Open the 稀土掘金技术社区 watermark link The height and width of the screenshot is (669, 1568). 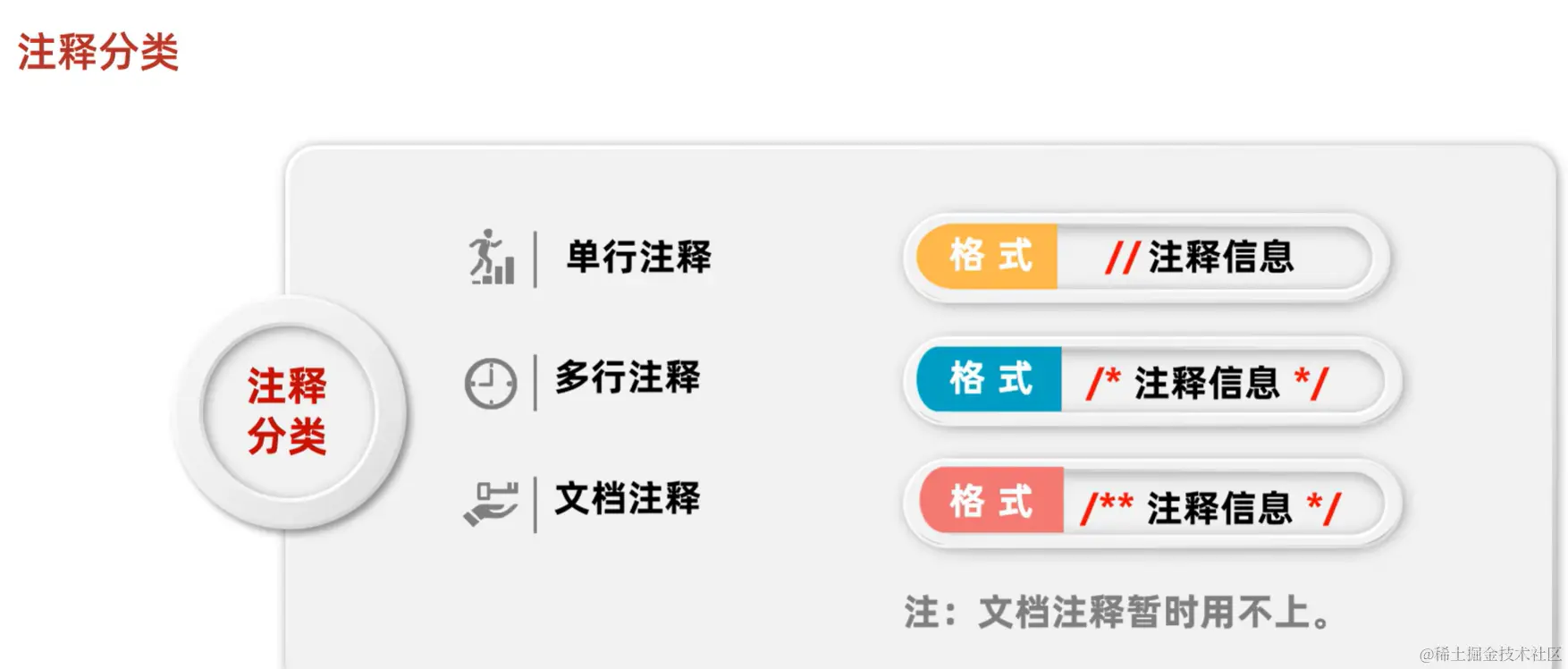[x=1490, y=654]
